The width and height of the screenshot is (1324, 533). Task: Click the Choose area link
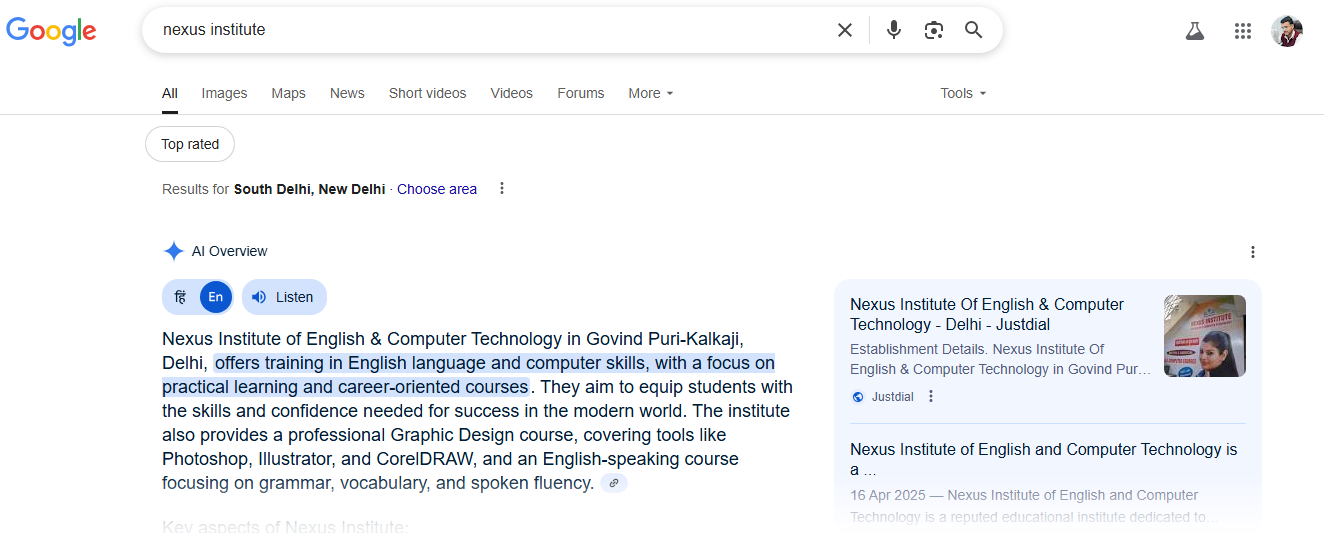point(437,189)
